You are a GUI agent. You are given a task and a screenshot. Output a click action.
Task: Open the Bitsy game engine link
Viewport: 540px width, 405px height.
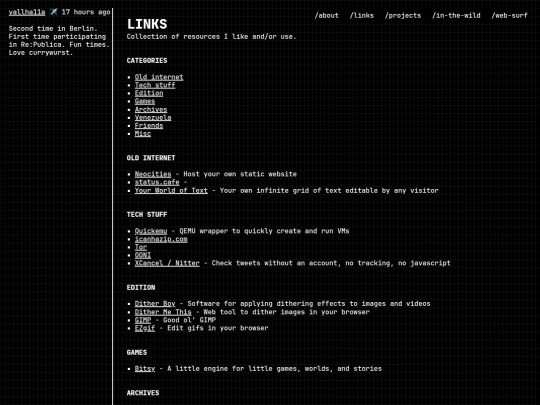(145, 369)
